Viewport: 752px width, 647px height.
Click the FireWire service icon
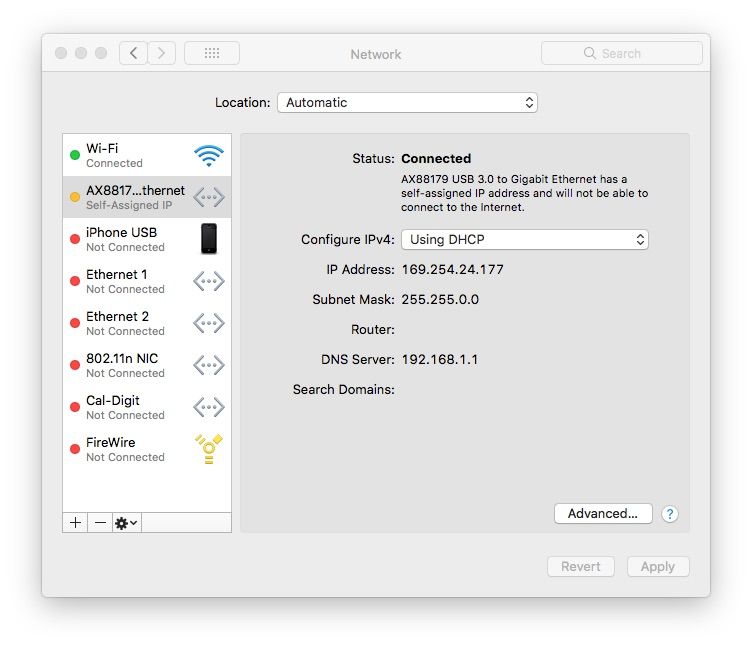208,449
